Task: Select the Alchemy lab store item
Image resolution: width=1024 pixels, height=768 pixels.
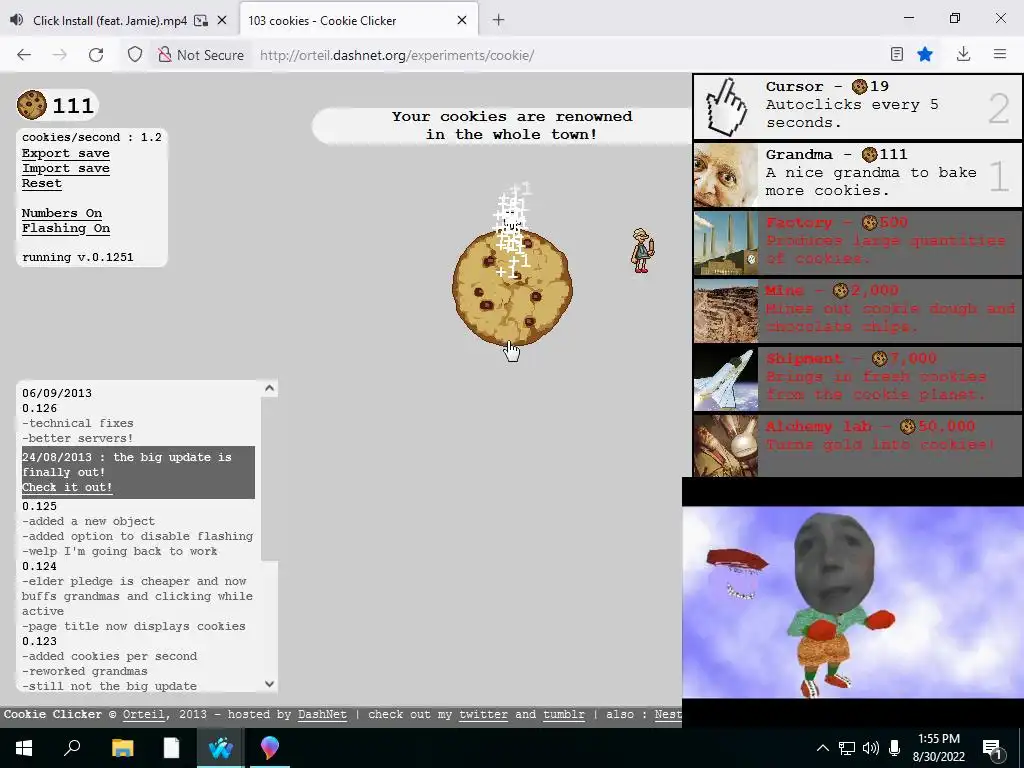Action: [857, 445]
